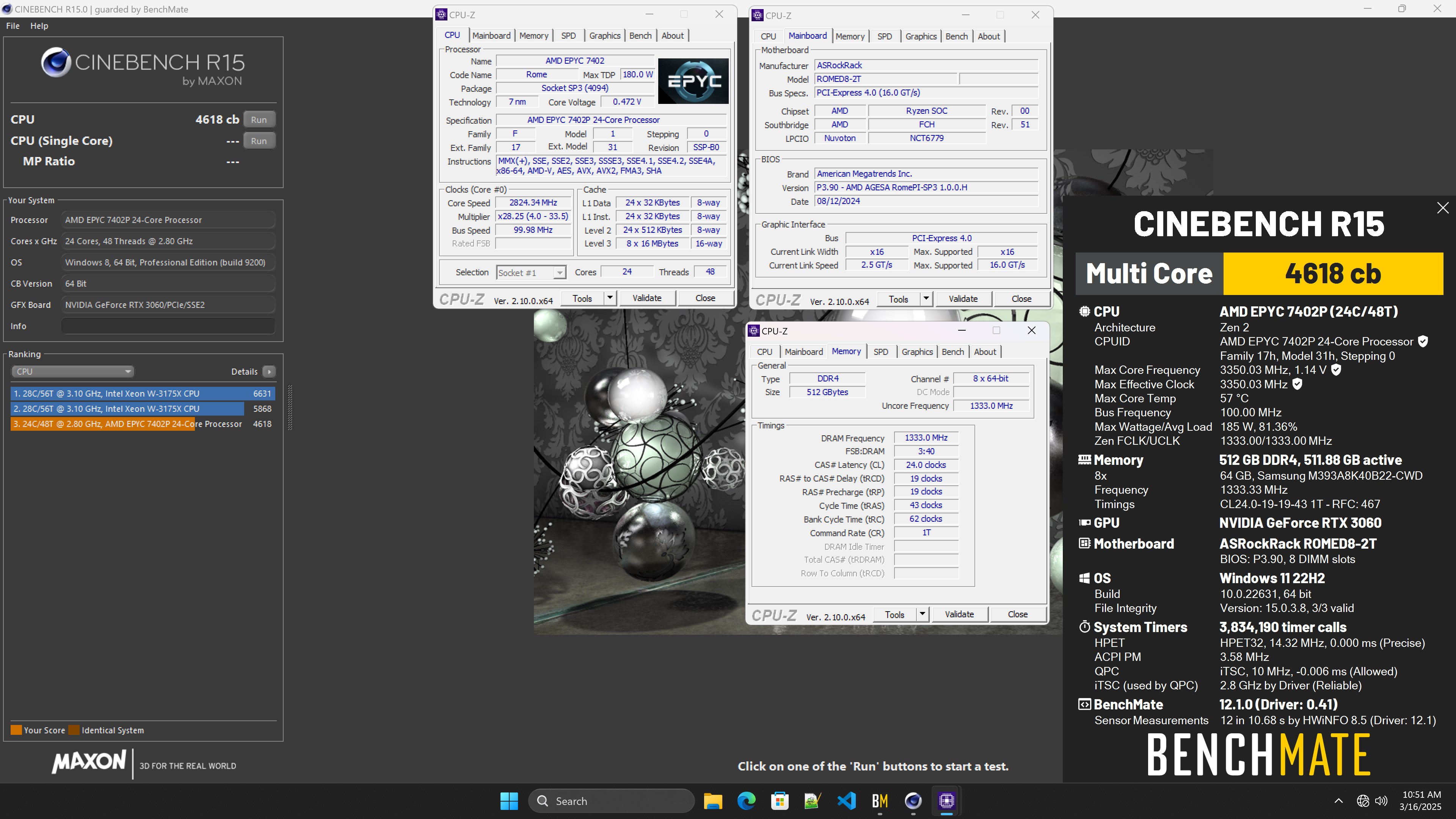Viewport: 1456px width, 819px height.
Task: Click Validate in the Mainboard CPU-Z window
Action: point(963,298)
